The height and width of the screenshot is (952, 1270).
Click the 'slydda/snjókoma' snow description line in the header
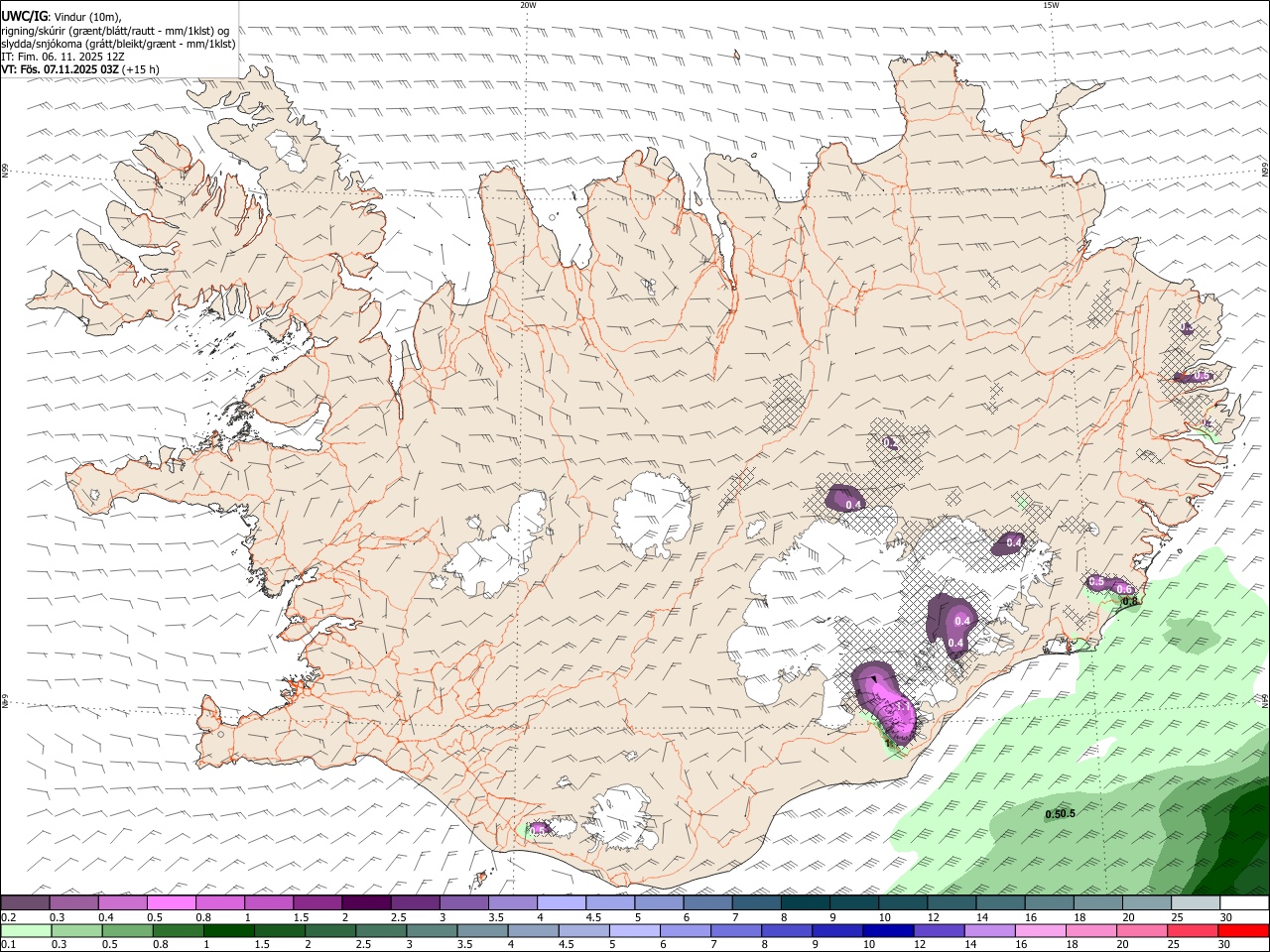tap(118, 44)
